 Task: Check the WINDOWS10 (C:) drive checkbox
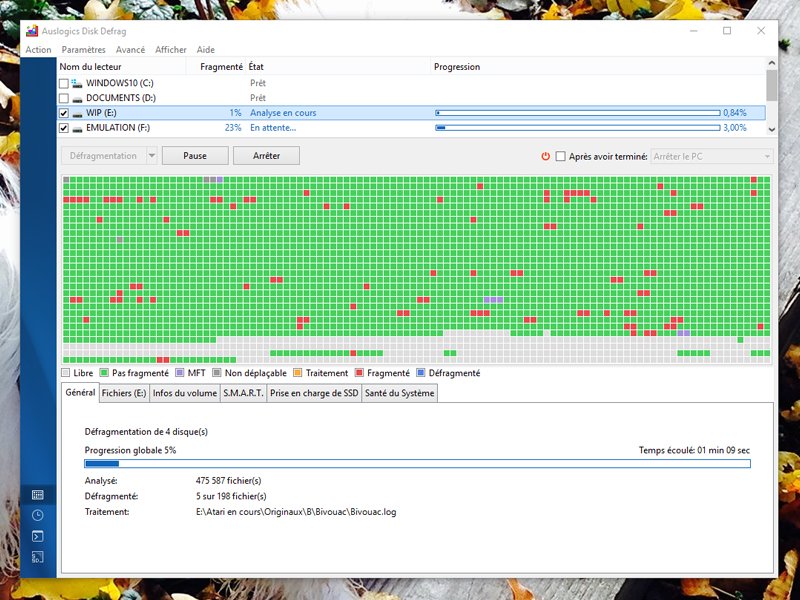tap(64, 83)
